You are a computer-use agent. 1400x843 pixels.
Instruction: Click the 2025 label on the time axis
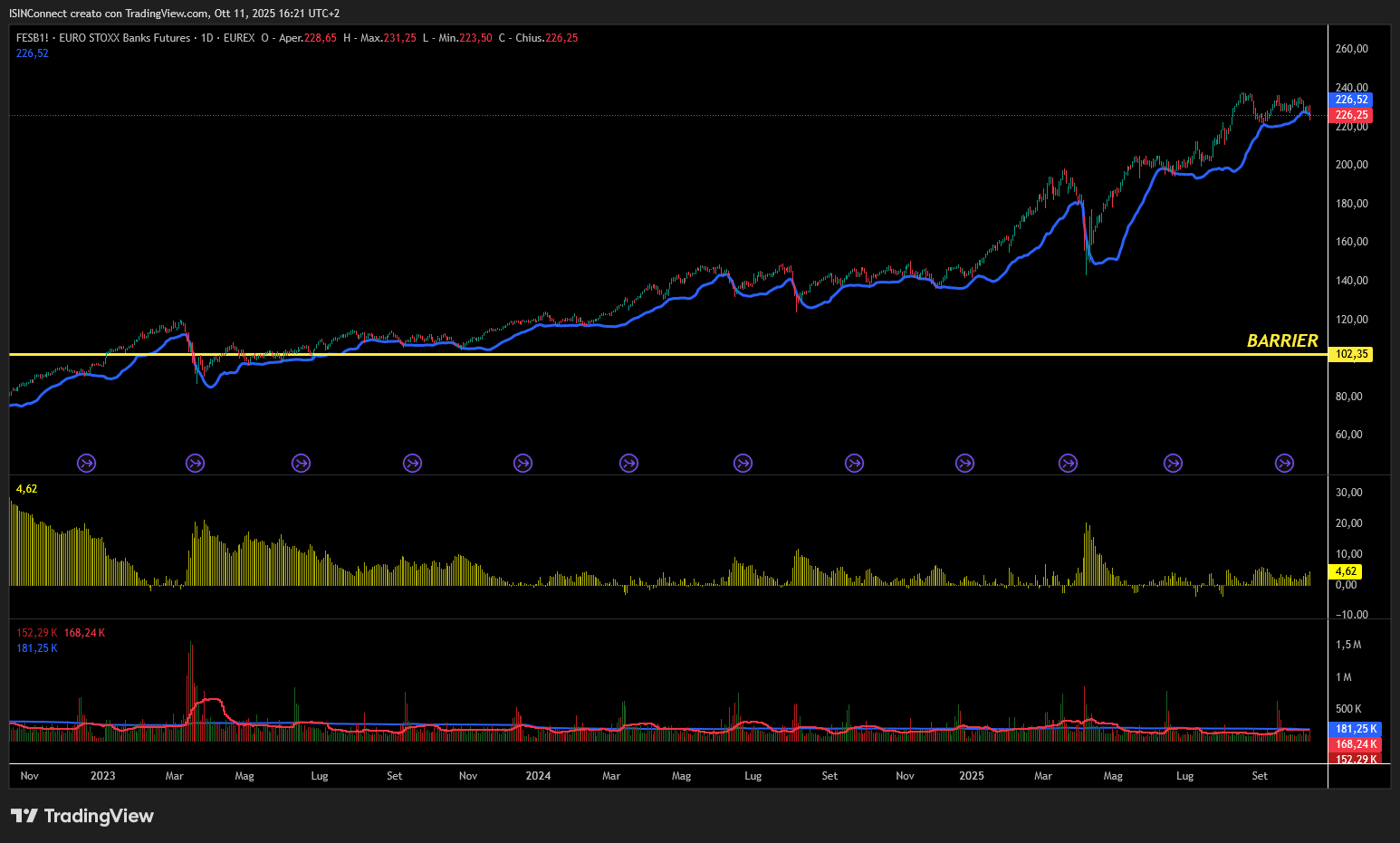[x=971, y=776]
